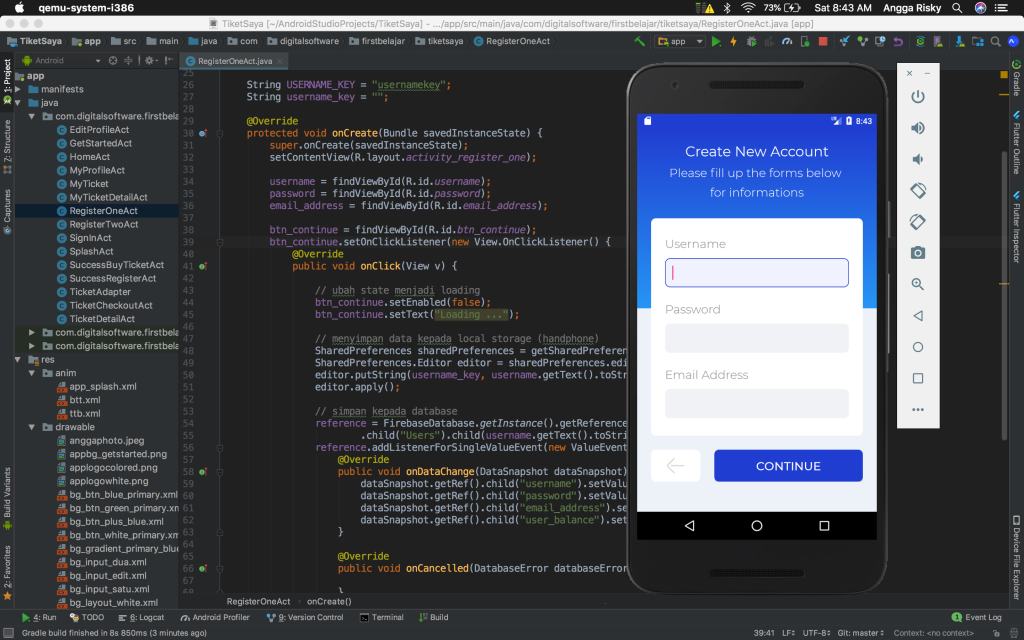Raise emulator volume with the volume up icon
The image size is (1024, 640).
(918, 128)
